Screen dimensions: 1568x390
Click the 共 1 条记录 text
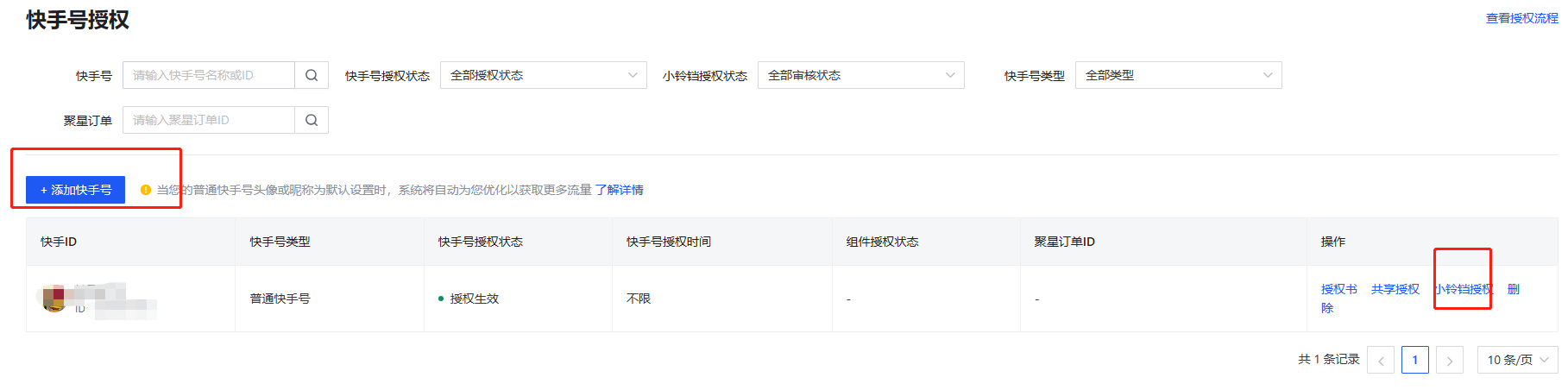point(1329,360)
